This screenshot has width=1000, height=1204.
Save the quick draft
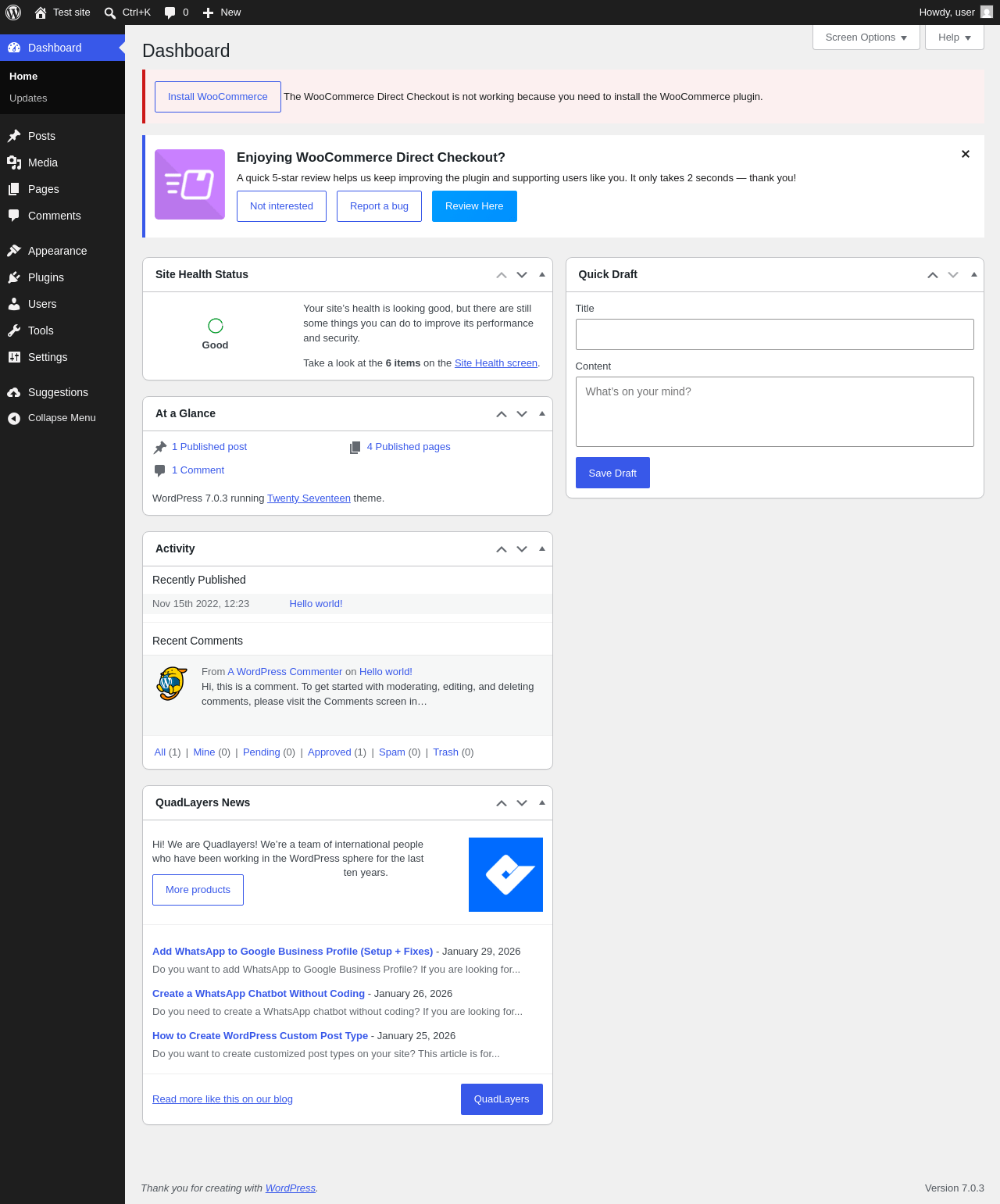point(612,473)
